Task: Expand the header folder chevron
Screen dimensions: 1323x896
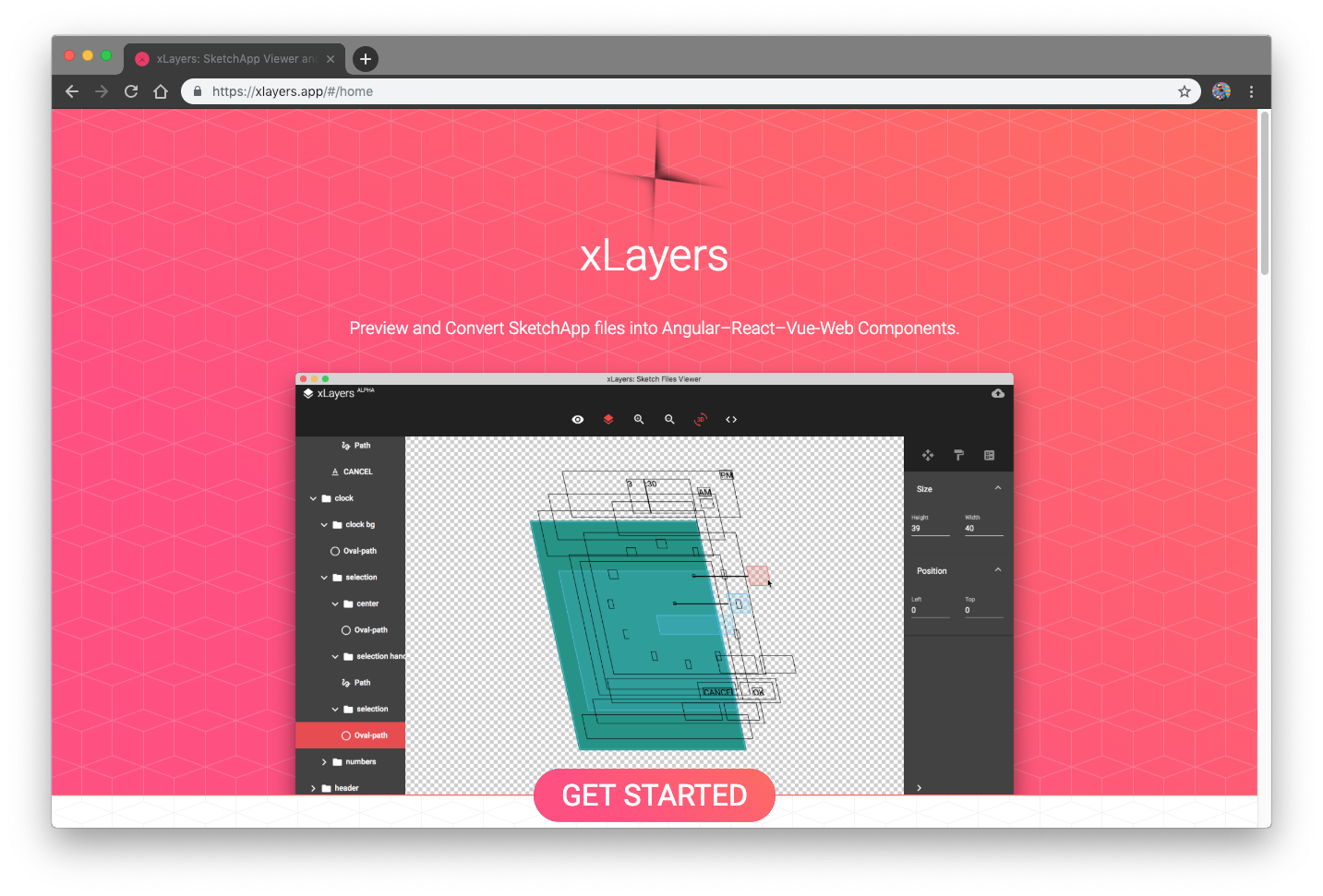Action: [x=313, y=788]
